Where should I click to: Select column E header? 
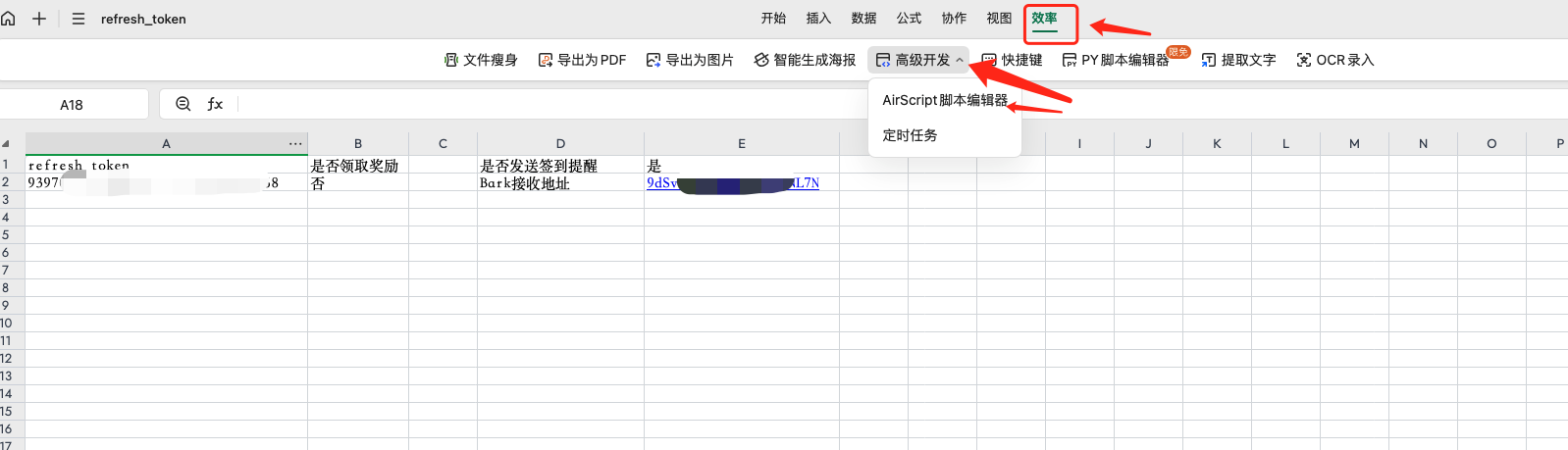click(742, 143)
